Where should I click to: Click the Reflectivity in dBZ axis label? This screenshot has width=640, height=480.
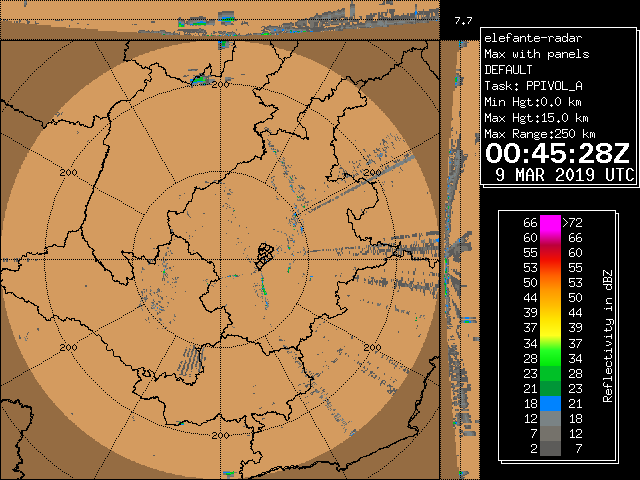tap(607, 335)
